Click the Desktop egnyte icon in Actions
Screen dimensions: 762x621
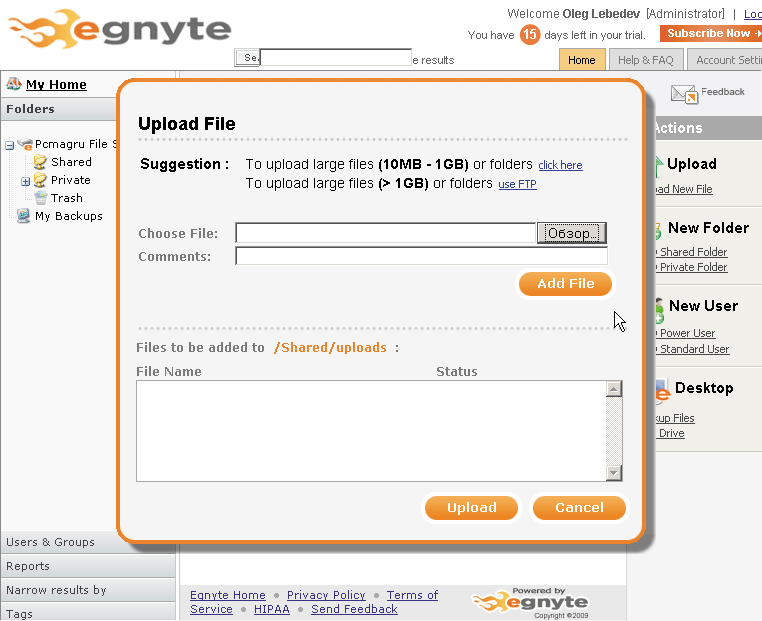(662, 392)
